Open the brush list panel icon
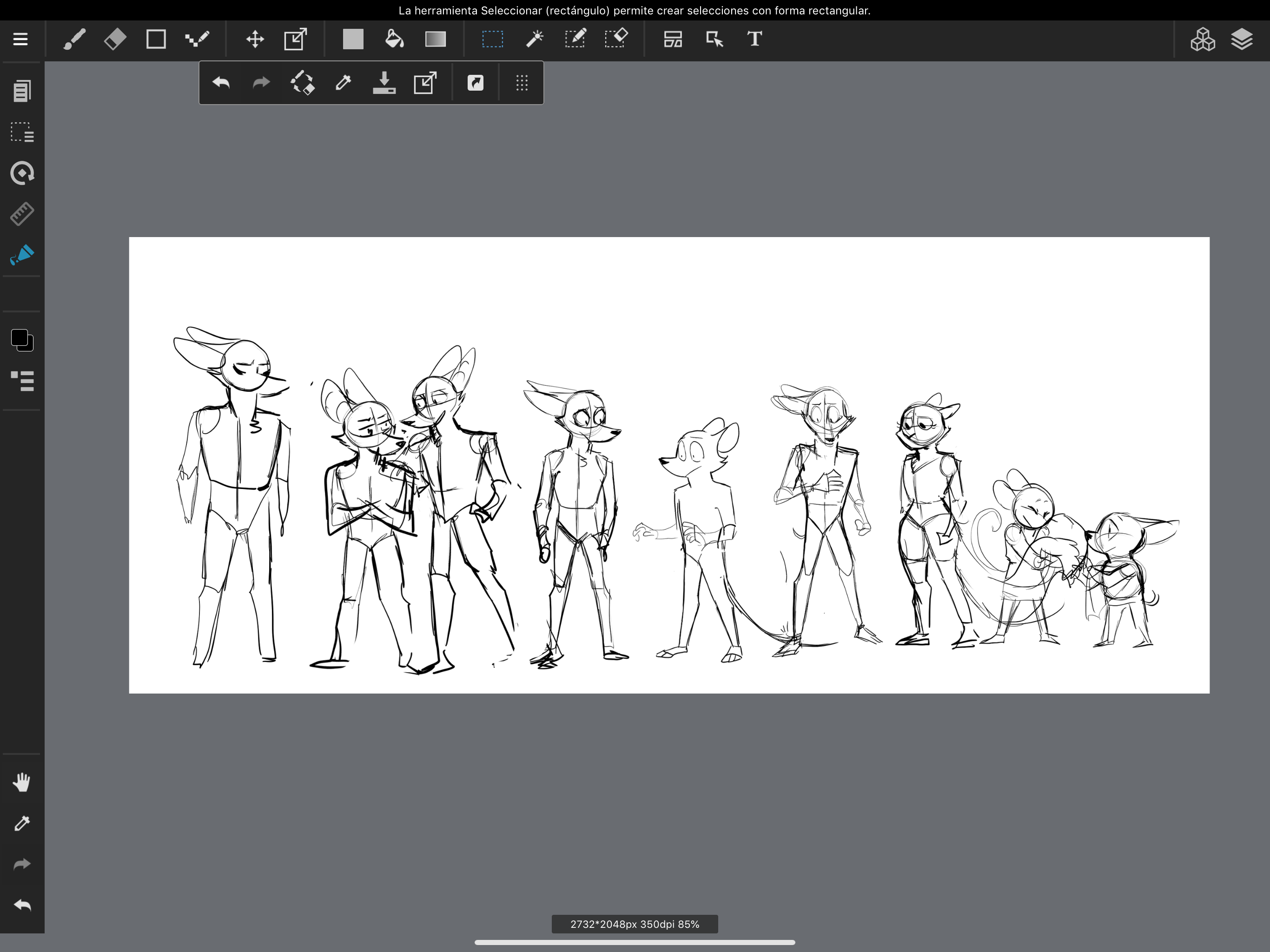Screen dimensions: 1270x952 point(22,381)
